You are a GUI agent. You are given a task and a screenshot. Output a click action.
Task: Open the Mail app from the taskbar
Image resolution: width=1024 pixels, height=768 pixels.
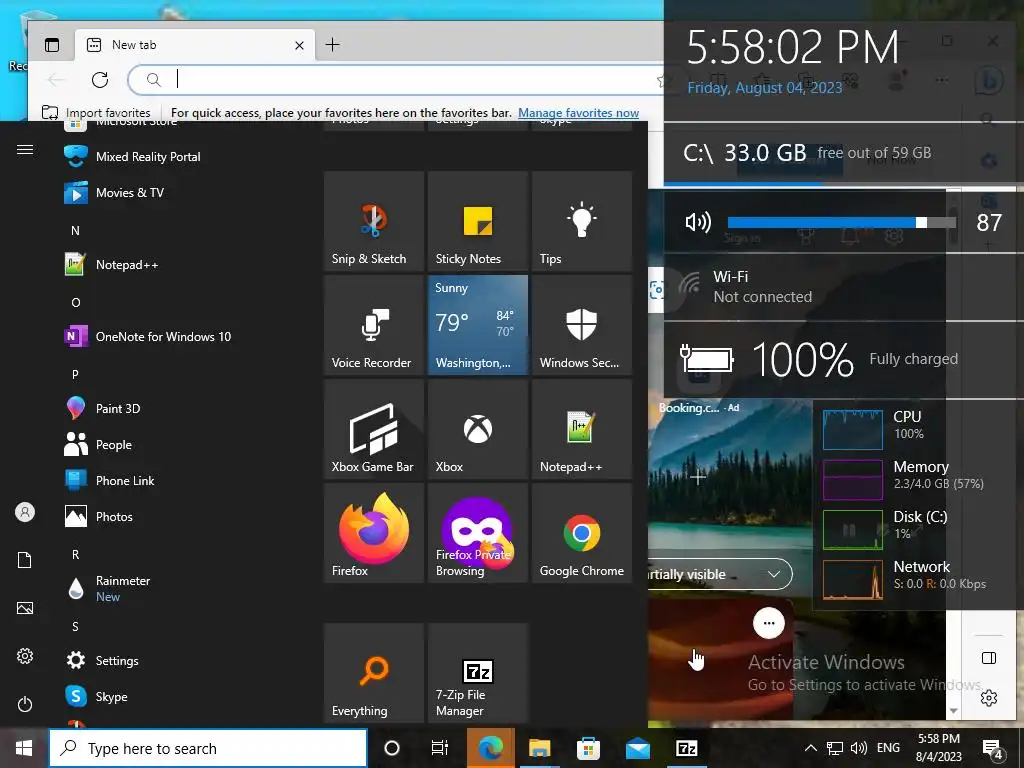click(x=637, y=748)
